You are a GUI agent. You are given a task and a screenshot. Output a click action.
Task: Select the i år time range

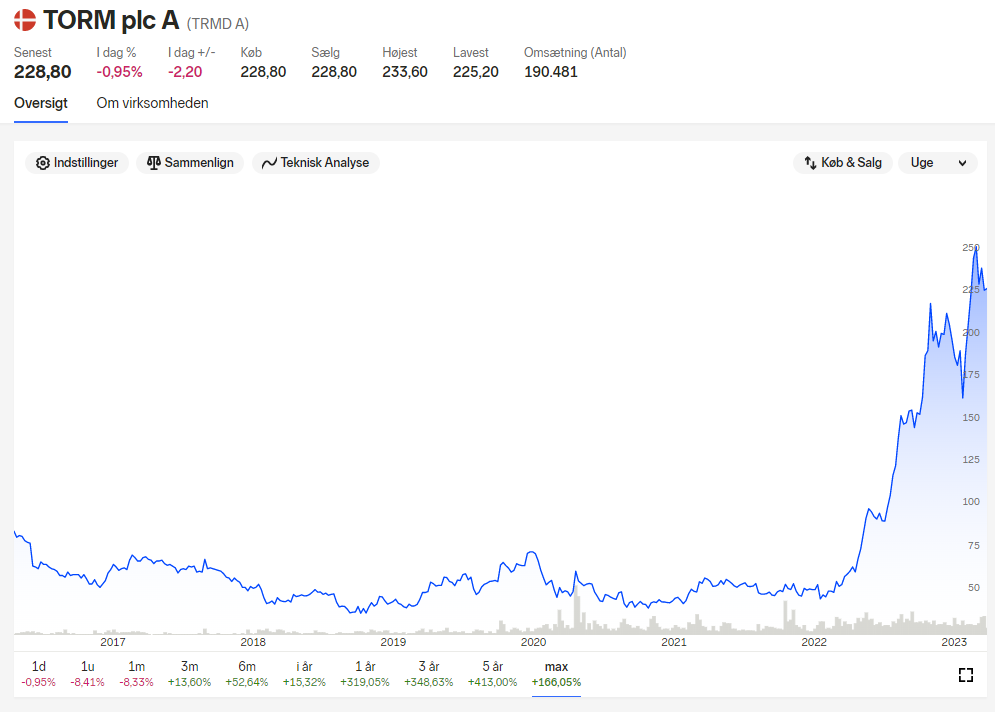pyautogui.click(x=305, y=674)
